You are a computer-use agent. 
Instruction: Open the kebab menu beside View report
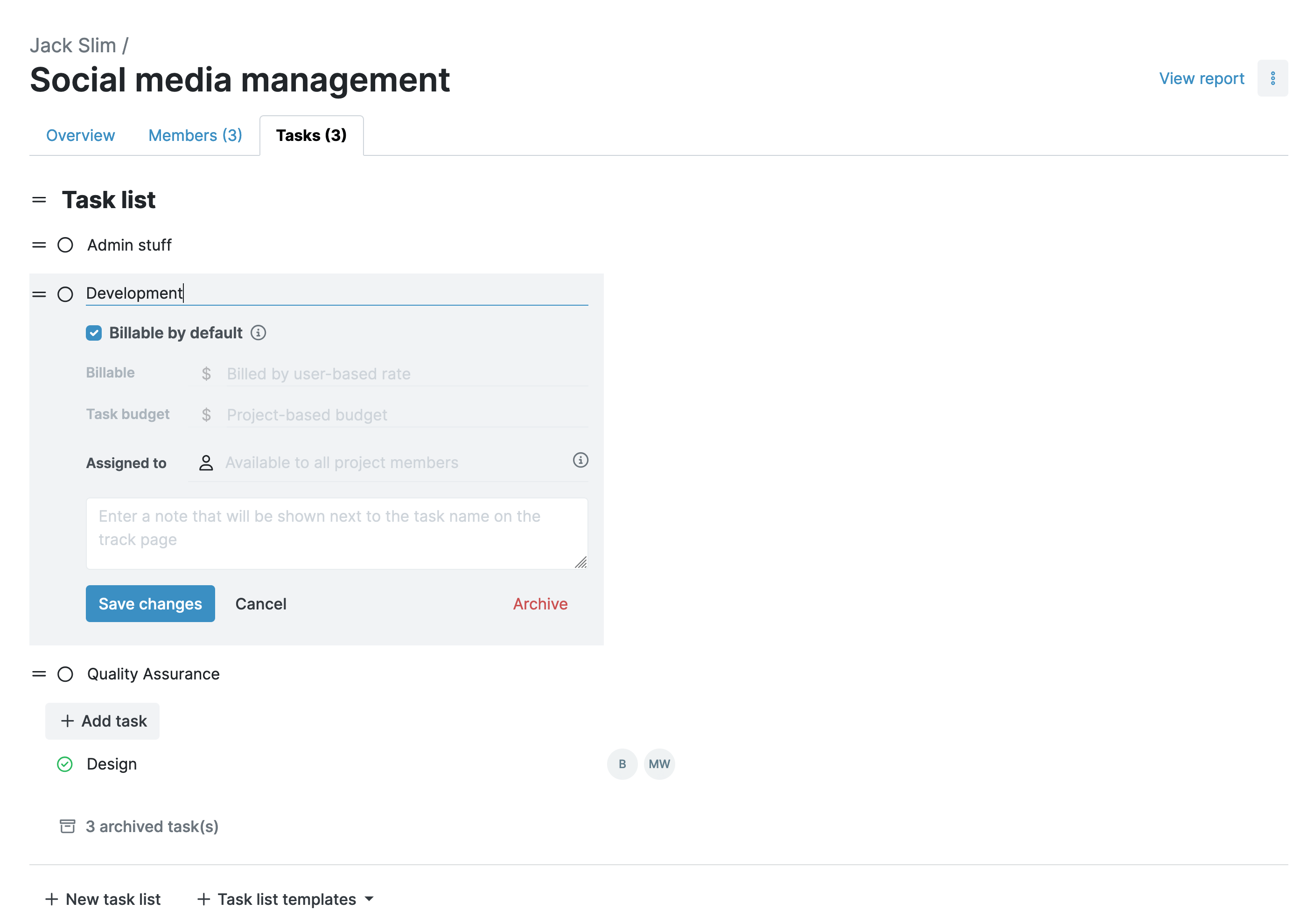pos(1273,78)
